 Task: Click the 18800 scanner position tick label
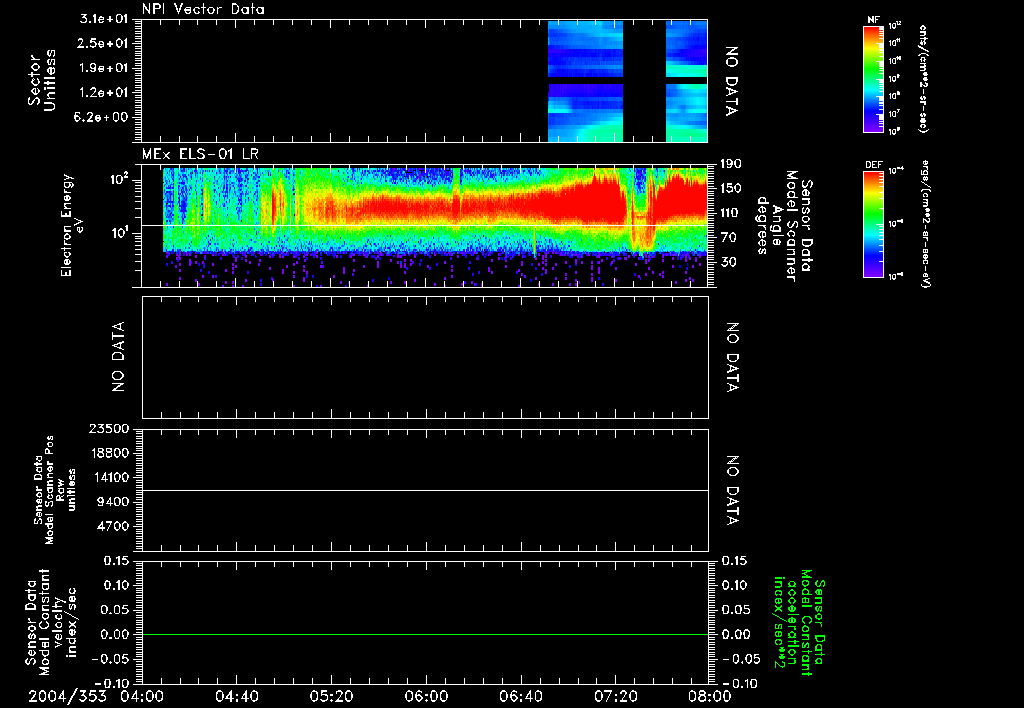click(108, 453)
